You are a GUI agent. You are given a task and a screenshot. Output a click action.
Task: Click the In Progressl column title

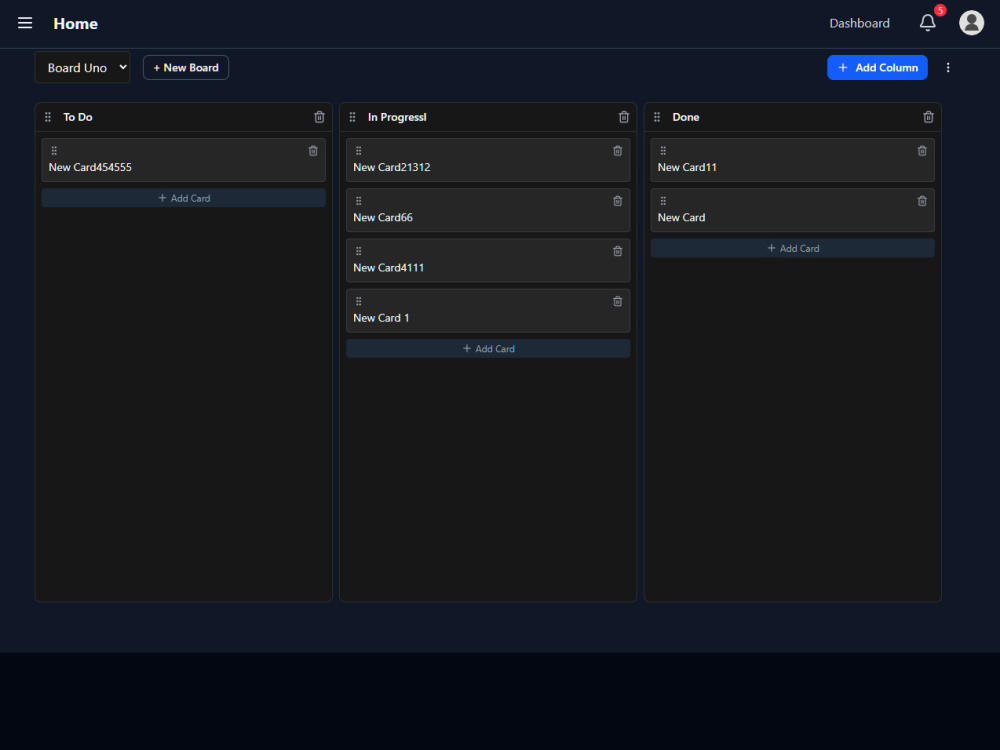(x=397, y=117)
